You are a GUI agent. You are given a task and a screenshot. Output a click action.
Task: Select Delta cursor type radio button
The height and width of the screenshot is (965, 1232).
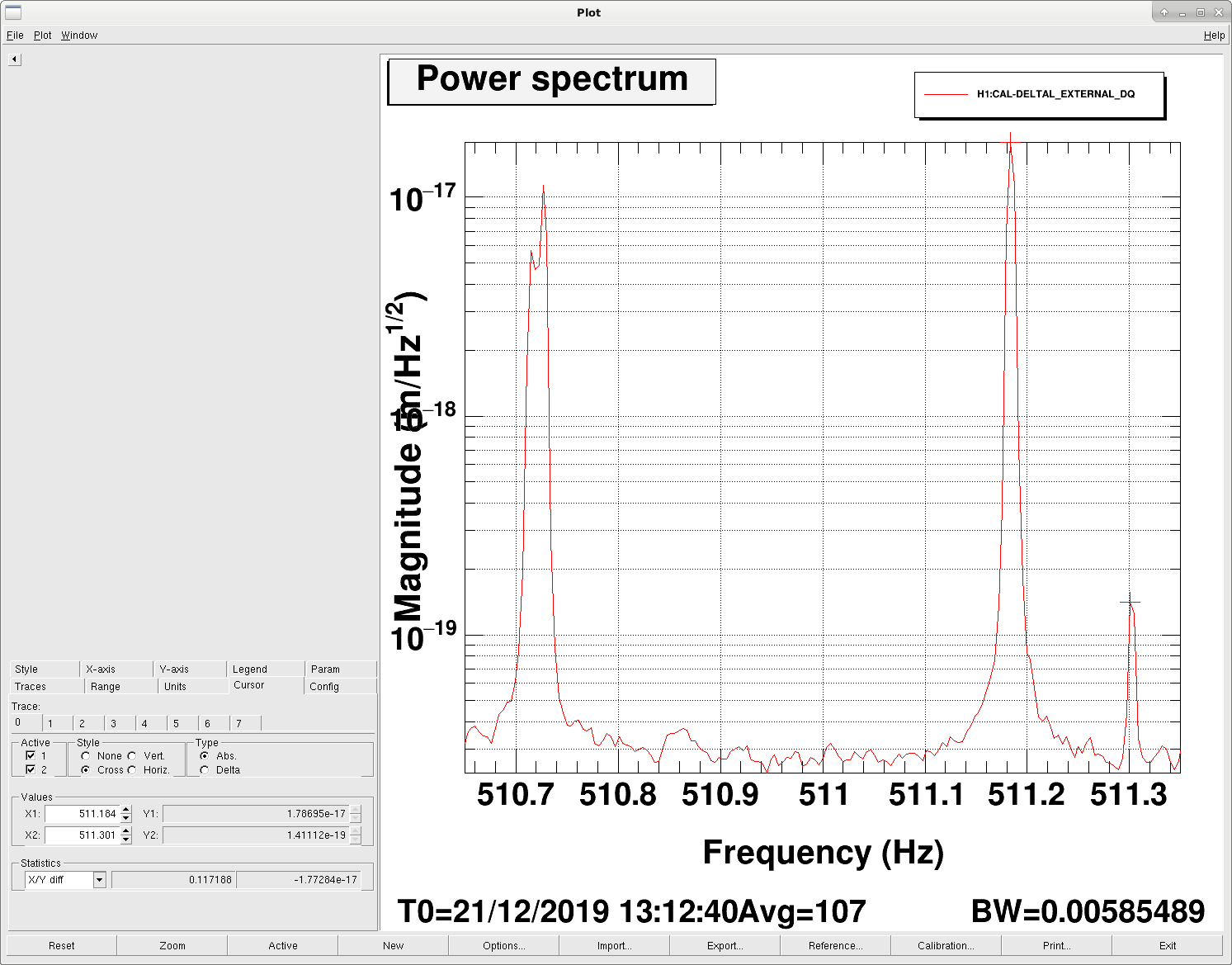pyautogui.click(x=204, y=769)
